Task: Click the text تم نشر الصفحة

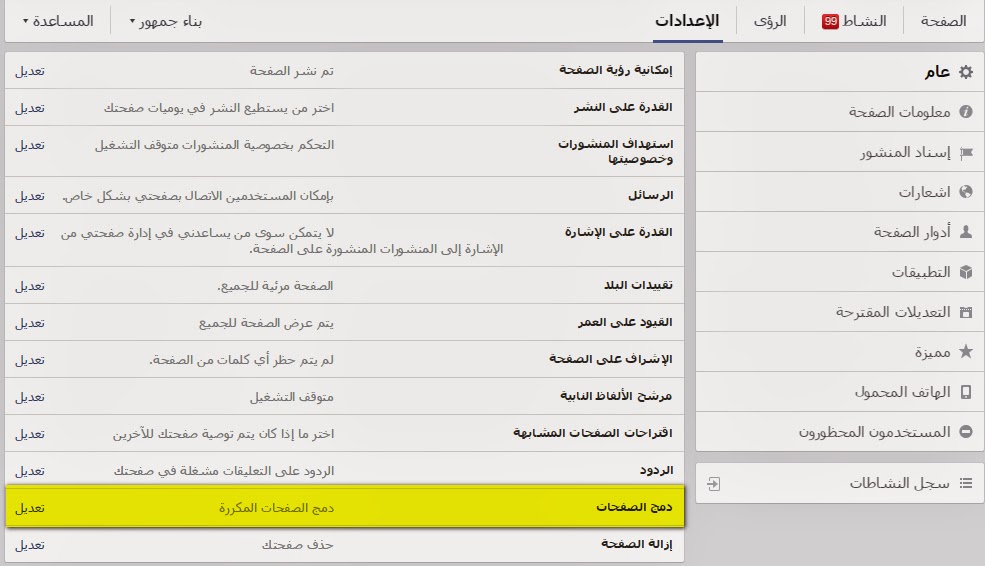Action: (x=291, y=71)
